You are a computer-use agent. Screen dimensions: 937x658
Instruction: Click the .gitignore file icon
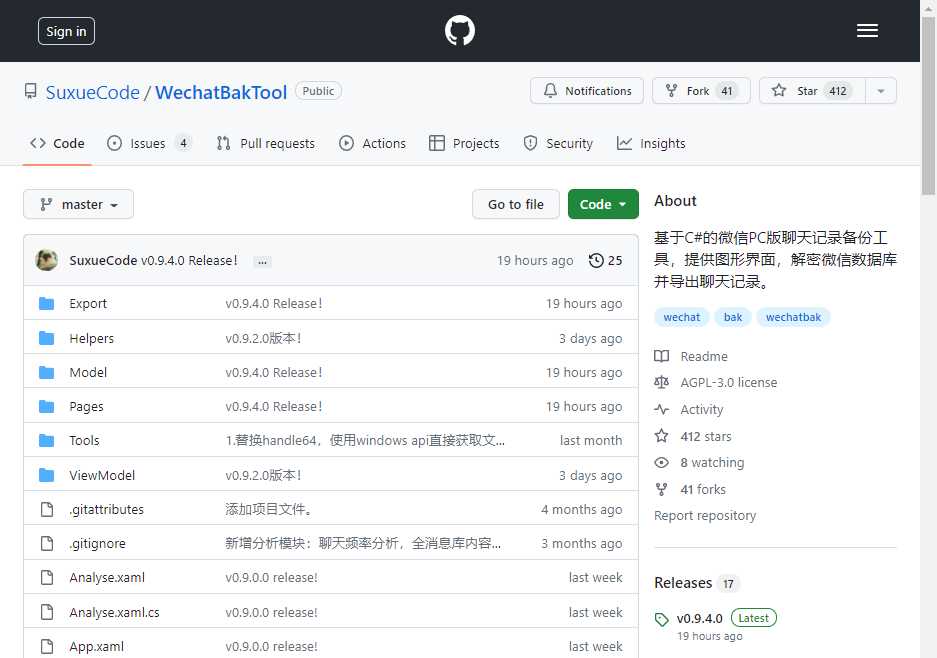click(x=47, y=543)
